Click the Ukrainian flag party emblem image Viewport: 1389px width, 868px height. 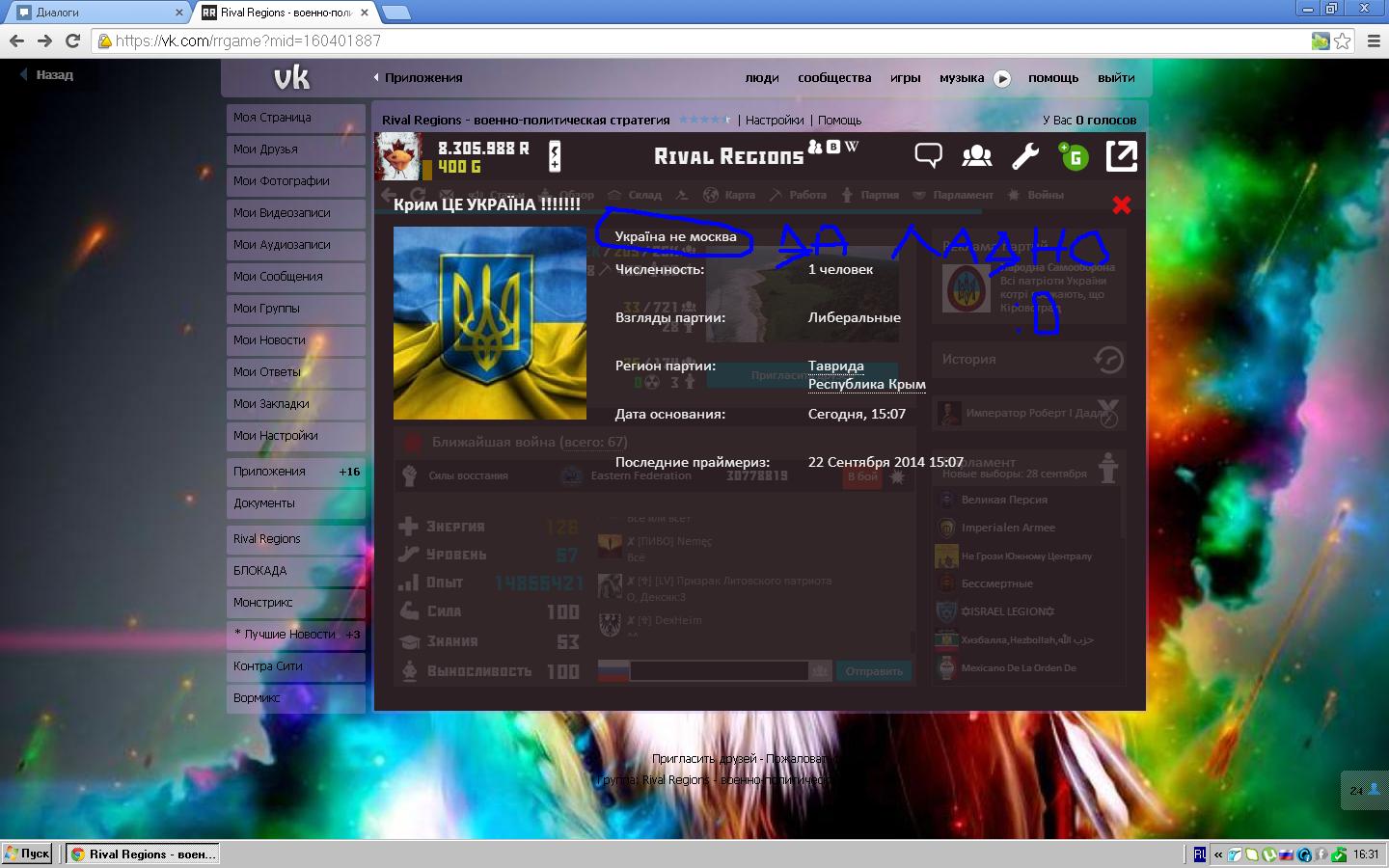point(490,323)
